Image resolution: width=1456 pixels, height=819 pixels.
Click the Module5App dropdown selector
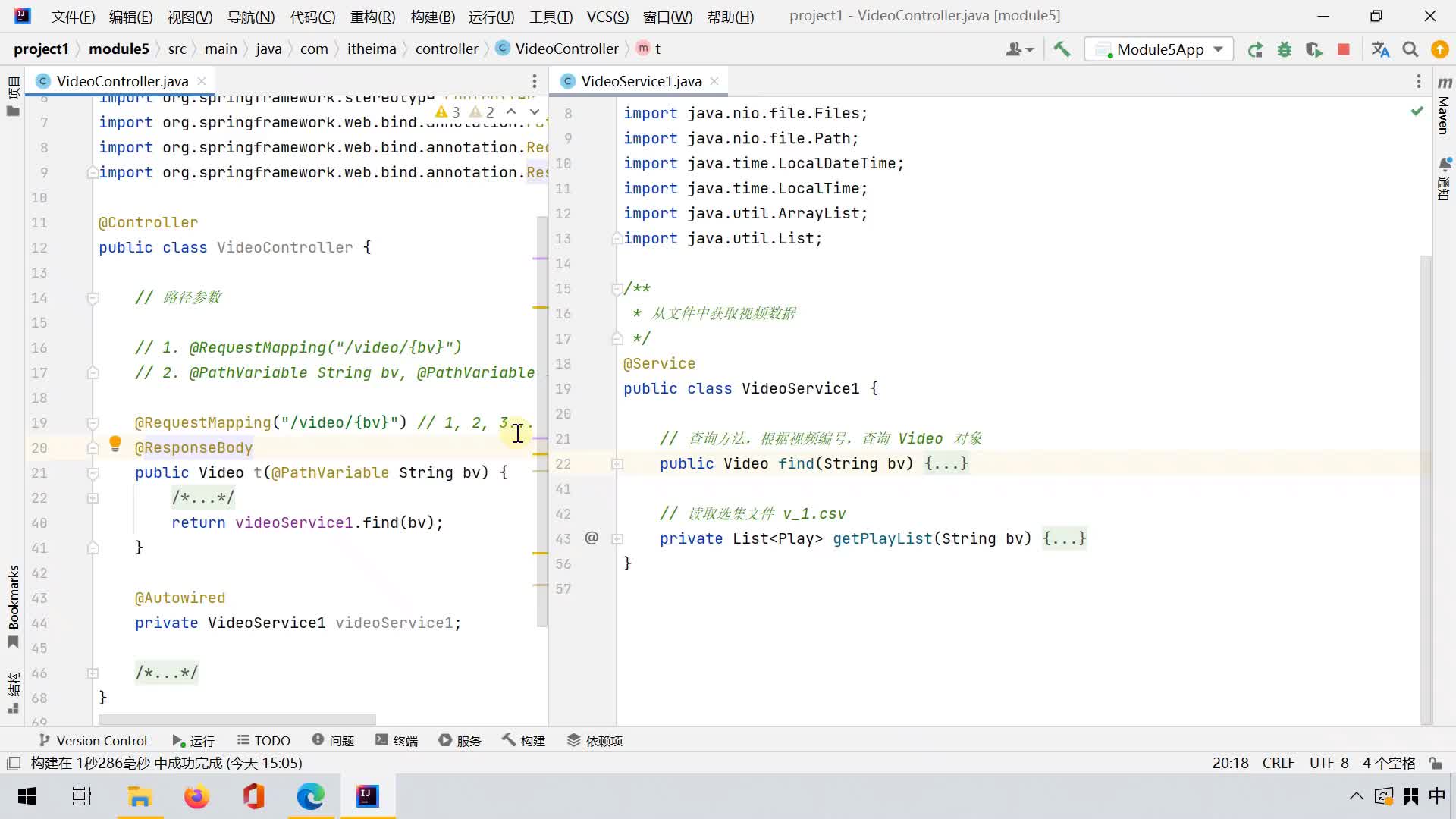pyautogui.click(x=1164, y=48)
